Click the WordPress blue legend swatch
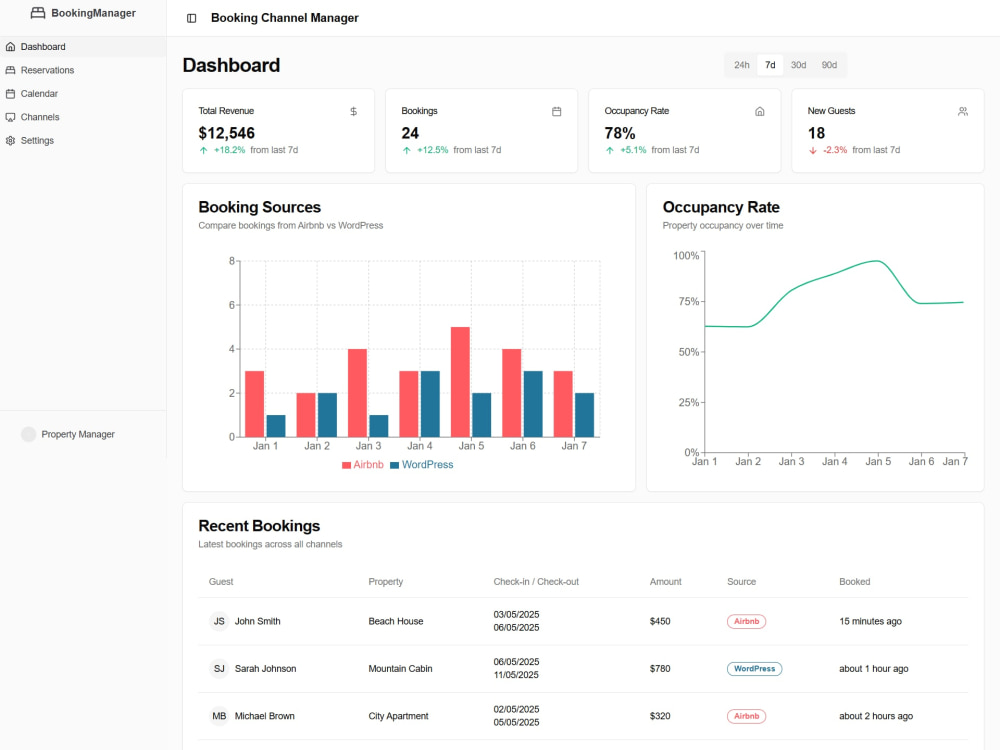This screenshot has height=750, width=1000. [x=394, y=466]
